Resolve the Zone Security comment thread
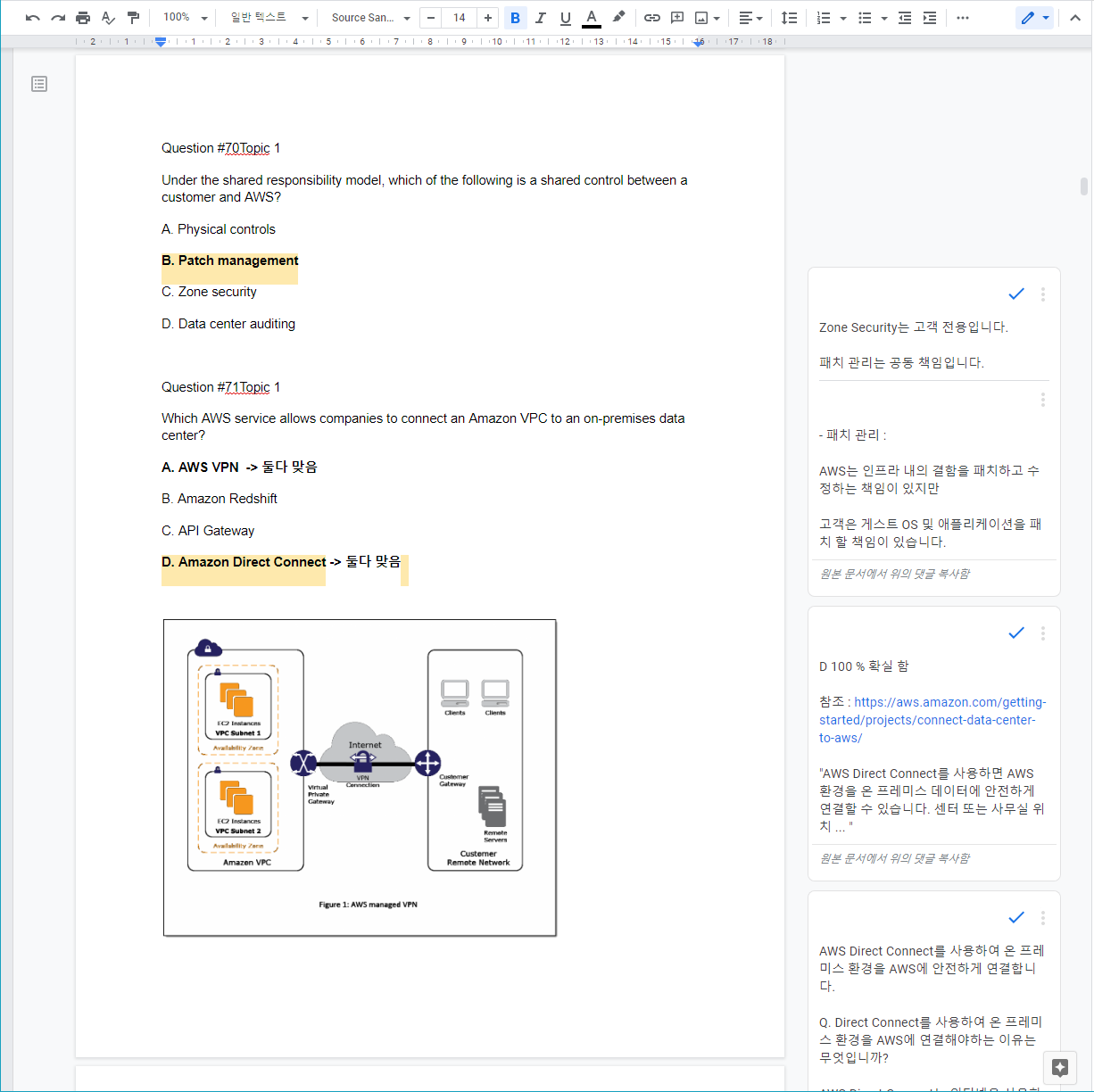 1016,294
